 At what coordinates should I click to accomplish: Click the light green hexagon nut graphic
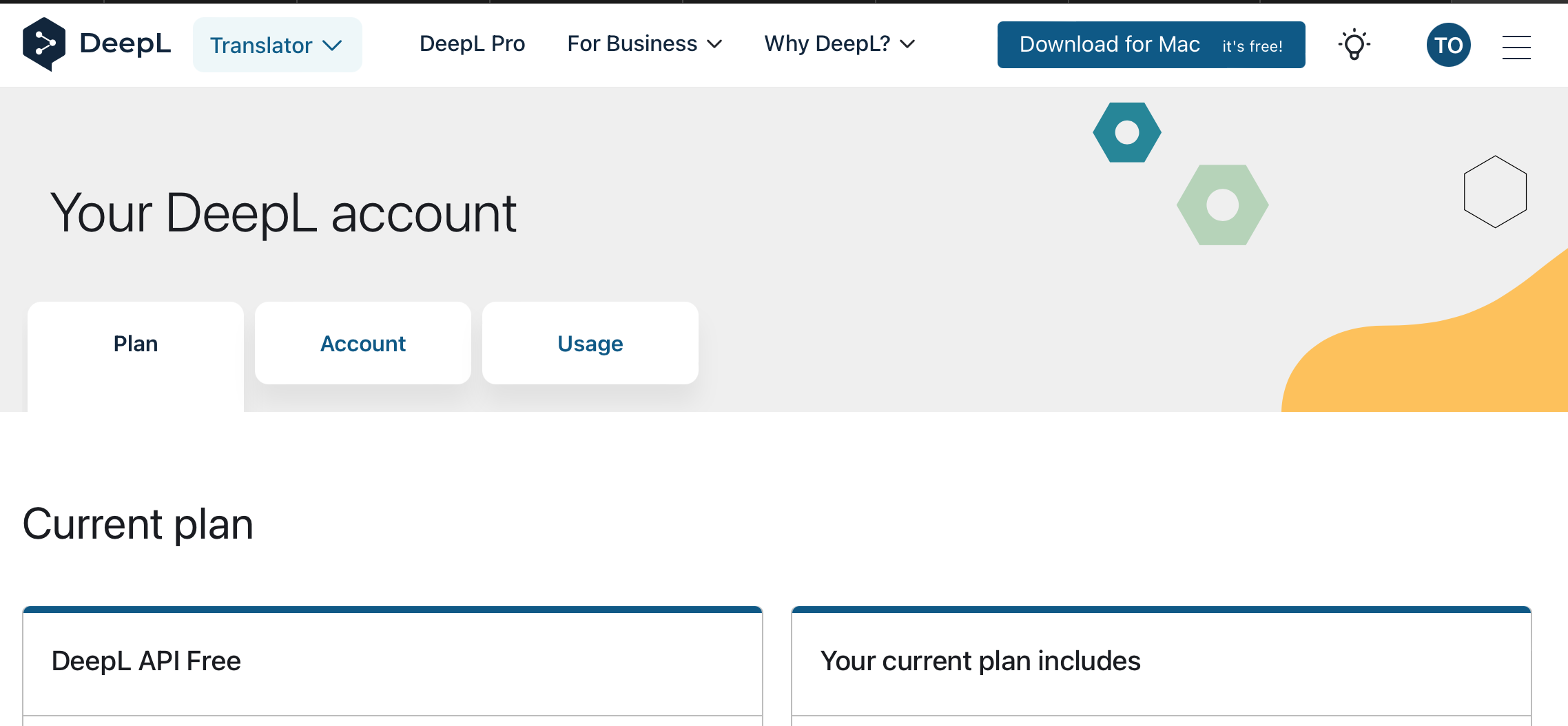[x=1223, y=205]
